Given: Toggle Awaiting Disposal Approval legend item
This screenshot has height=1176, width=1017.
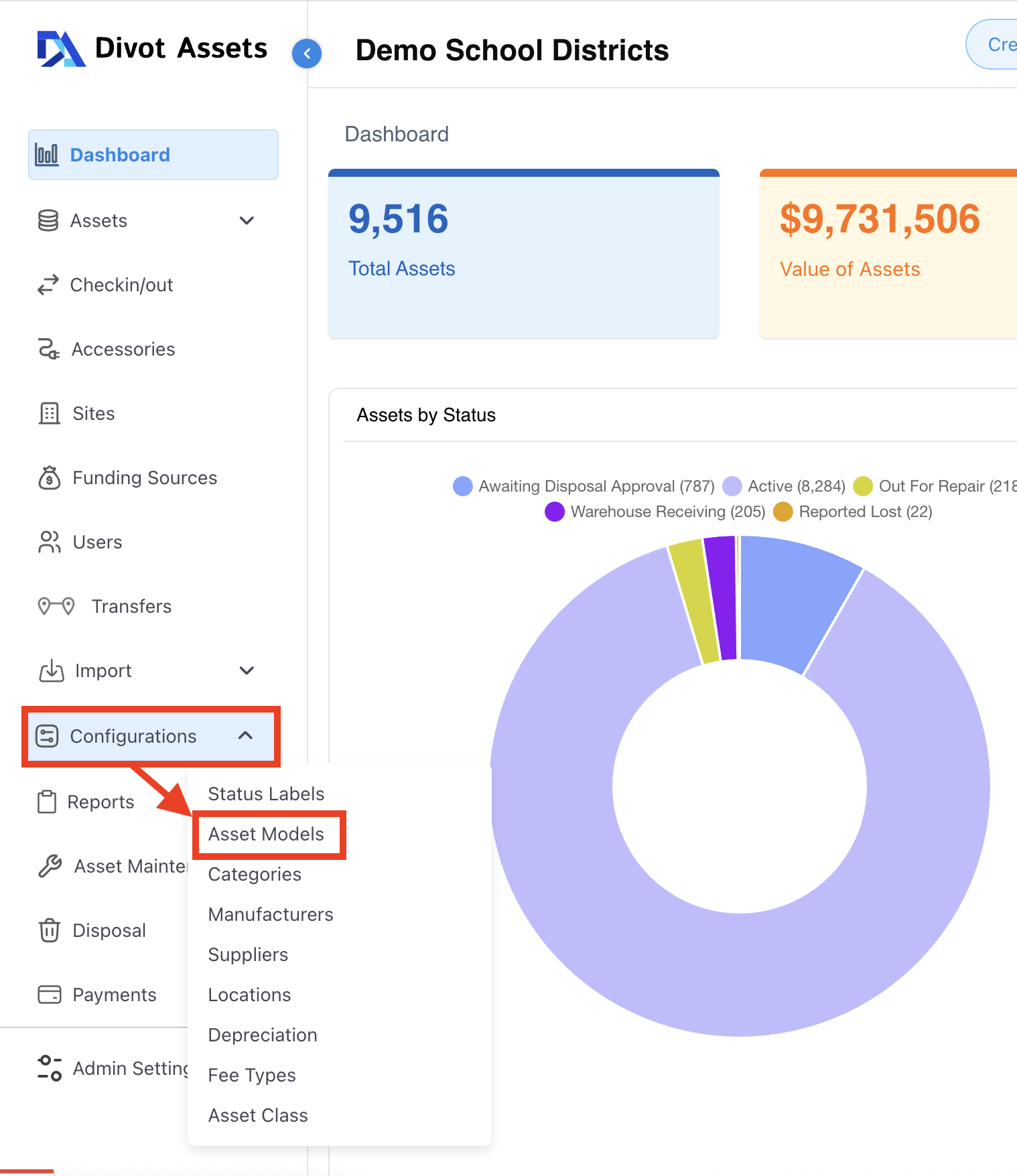Looking at the screenshot, I should [x=583, y=486].
